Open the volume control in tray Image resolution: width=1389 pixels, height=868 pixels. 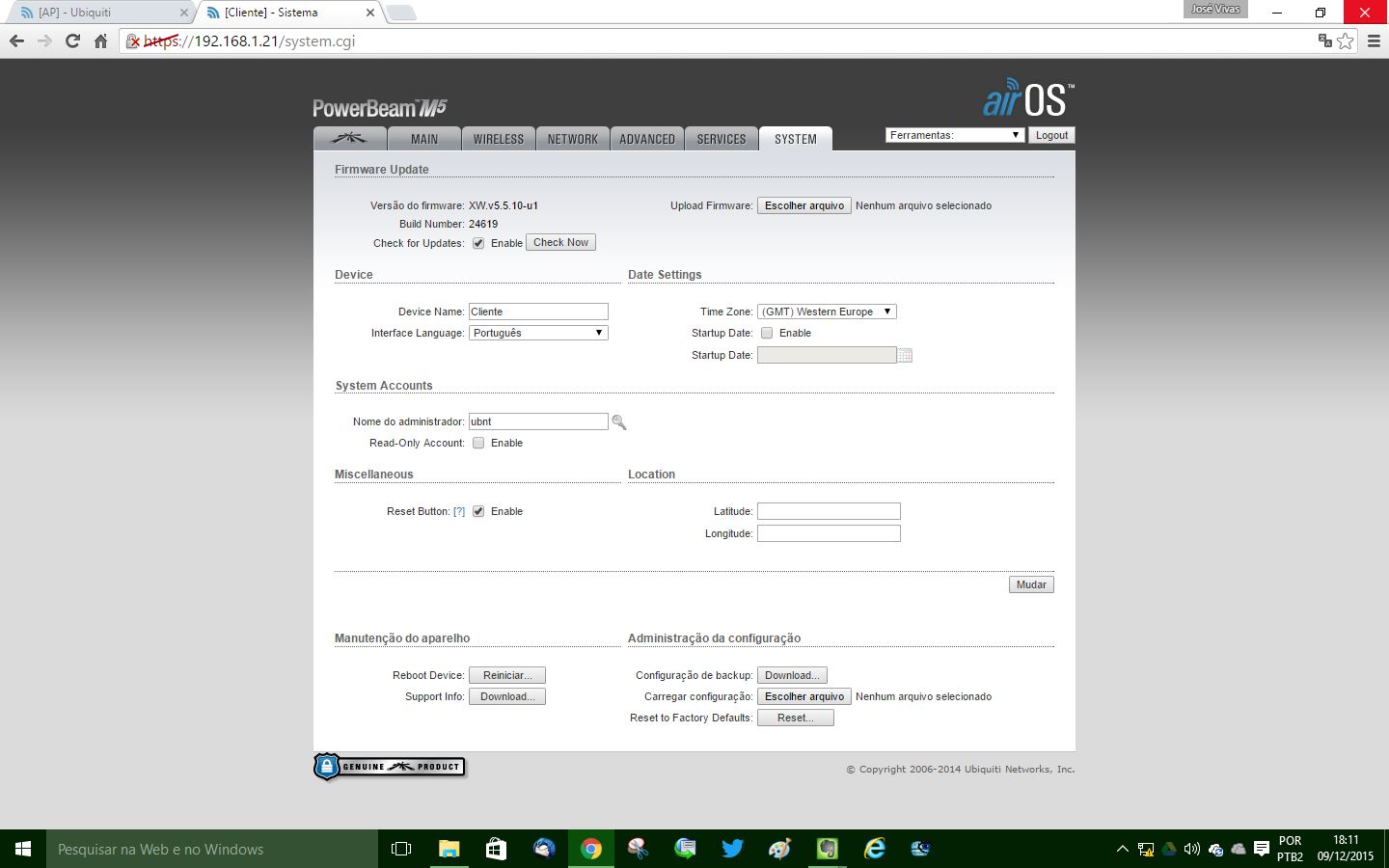click(1192, 849)
